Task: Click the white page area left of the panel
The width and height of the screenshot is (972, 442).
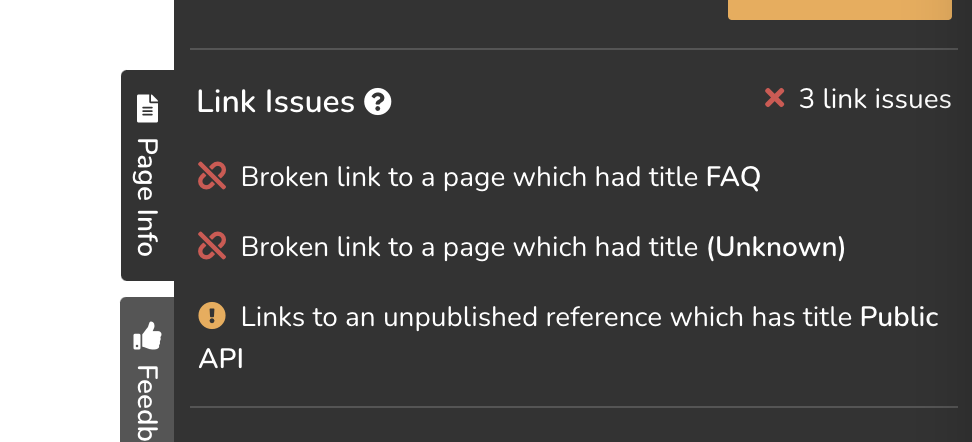Action: [x=60, y=220]
